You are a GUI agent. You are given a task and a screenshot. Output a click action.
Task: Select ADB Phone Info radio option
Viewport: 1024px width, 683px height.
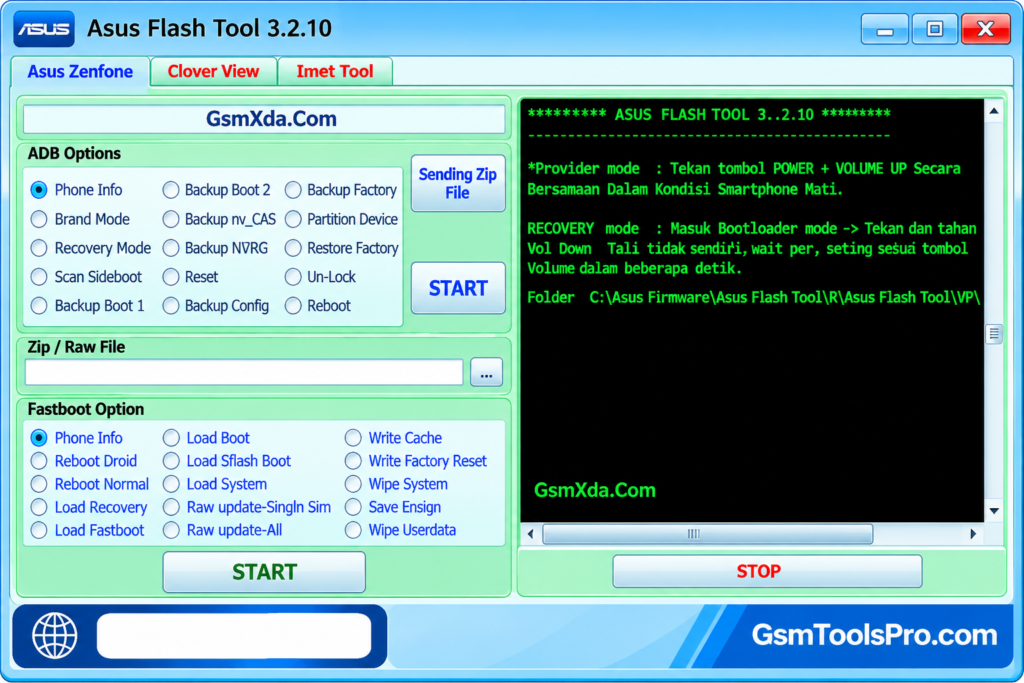point(39,190)
